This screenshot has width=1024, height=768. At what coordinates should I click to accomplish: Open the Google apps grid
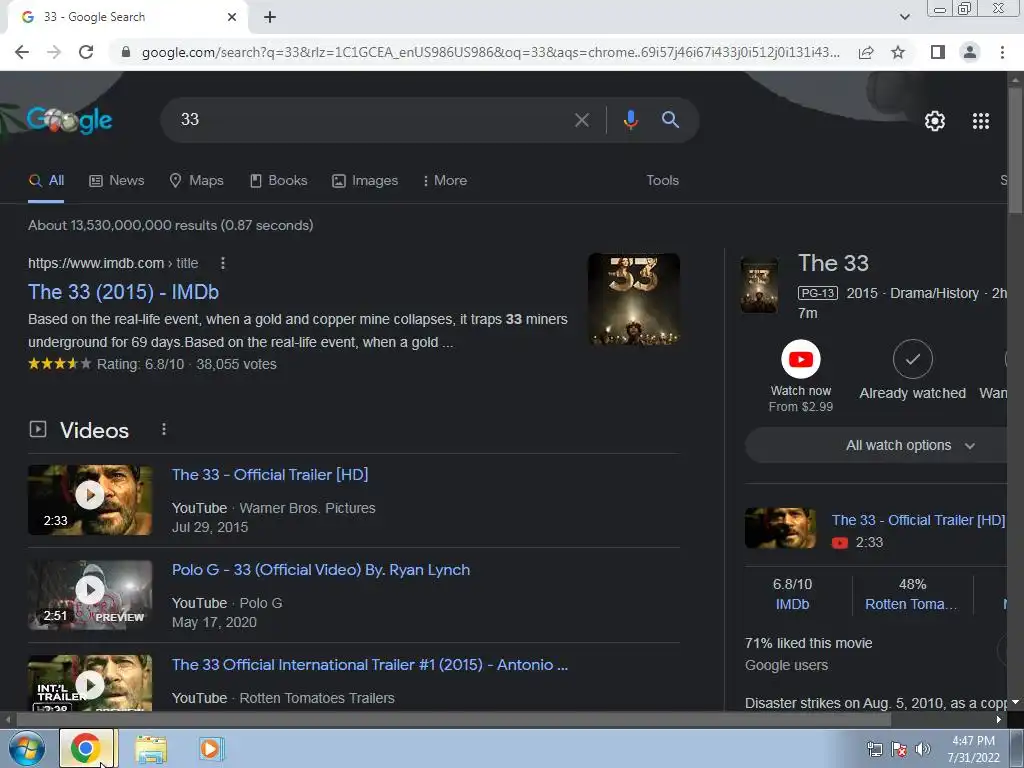pyautogui.click(x=980, y=121)
